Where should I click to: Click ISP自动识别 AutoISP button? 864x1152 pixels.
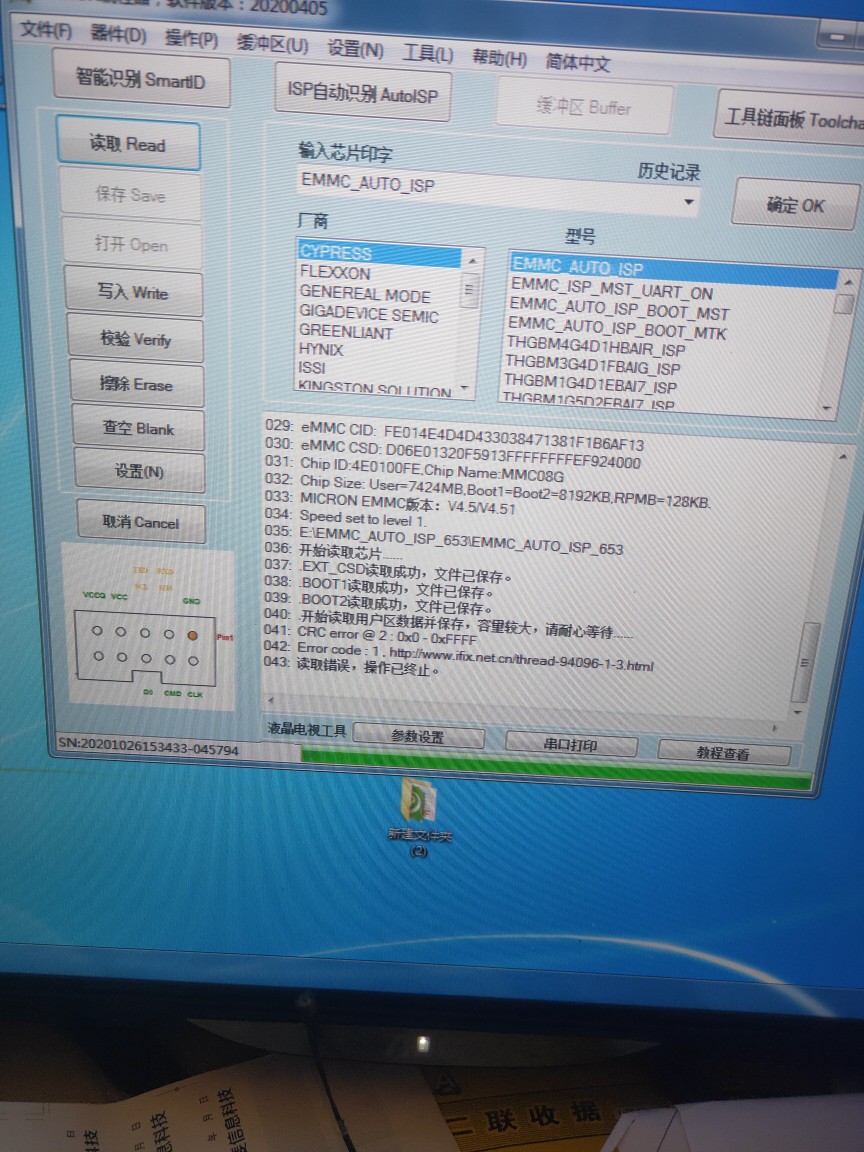pyautogui.click(x=362, y=94)
